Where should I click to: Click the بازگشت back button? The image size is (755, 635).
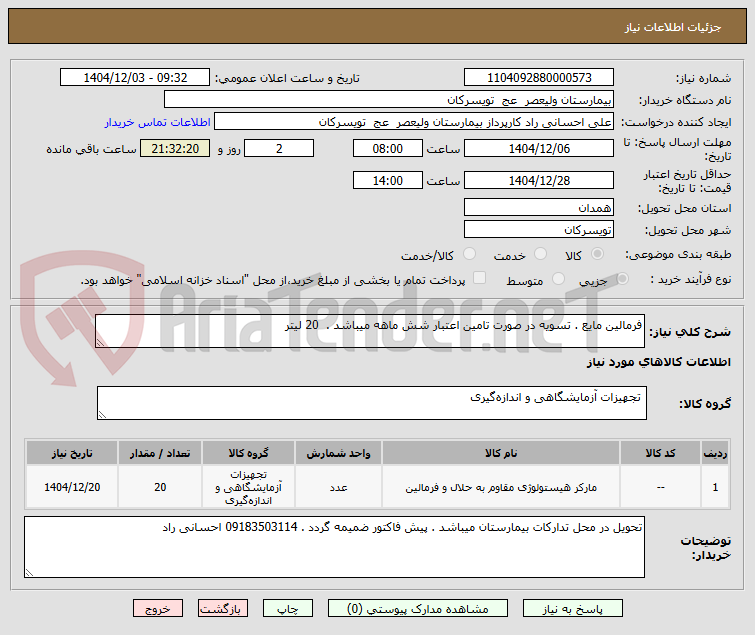pos(222,608)
